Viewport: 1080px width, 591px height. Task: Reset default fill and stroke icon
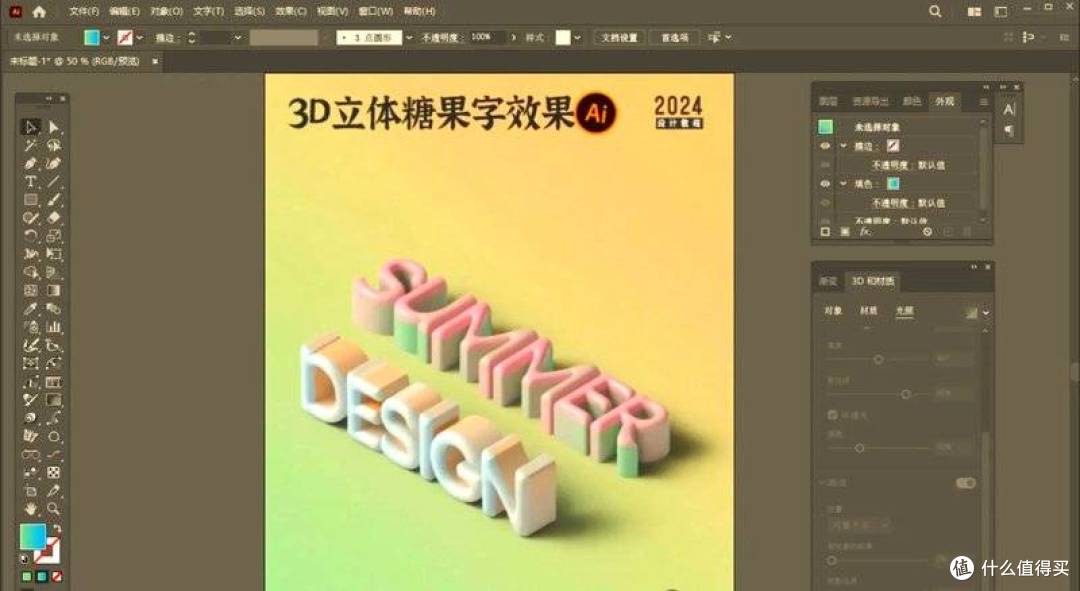pos(25,559)
